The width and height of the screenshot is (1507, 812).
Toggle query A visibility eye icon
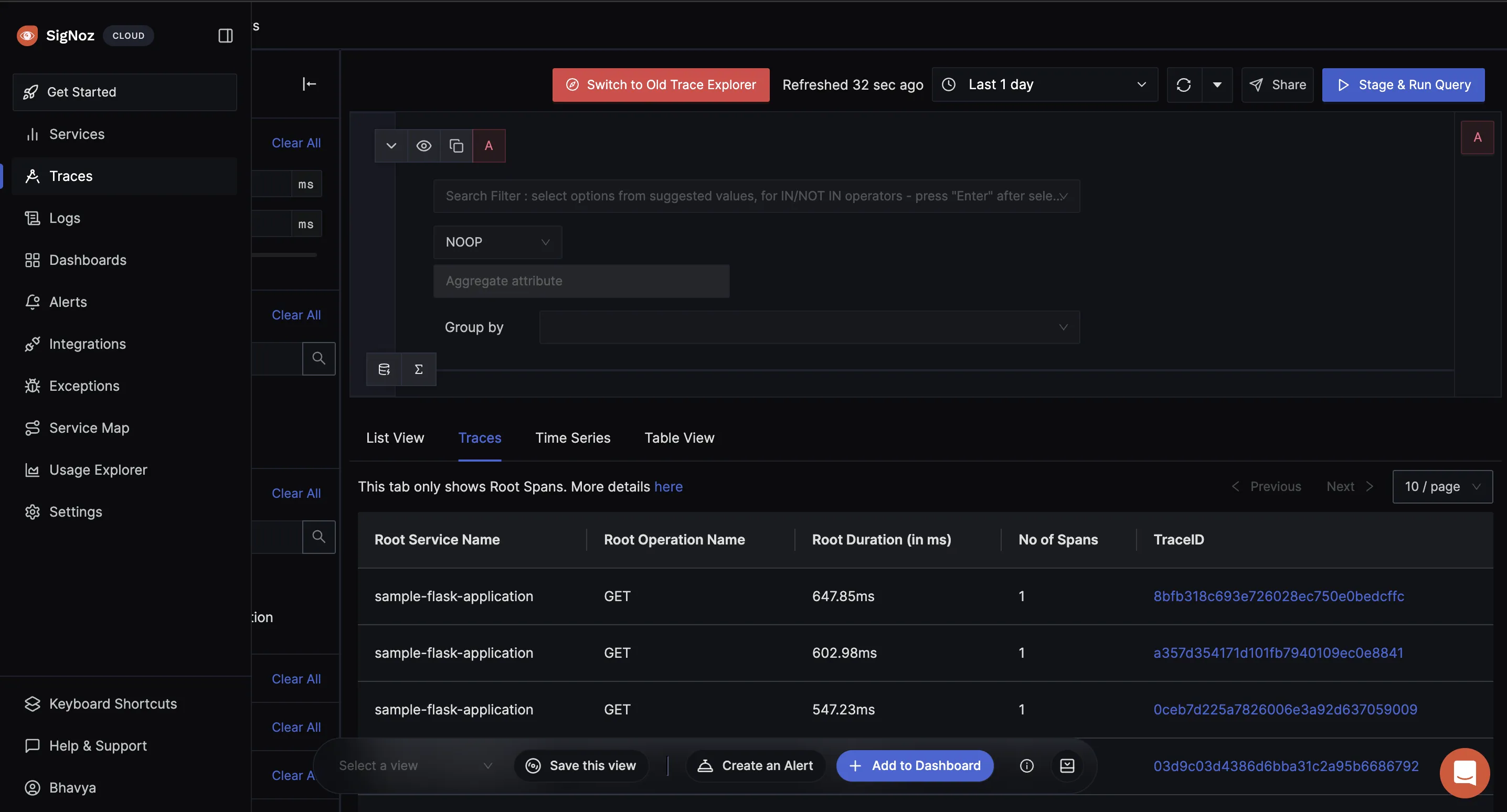pos(423,146)
